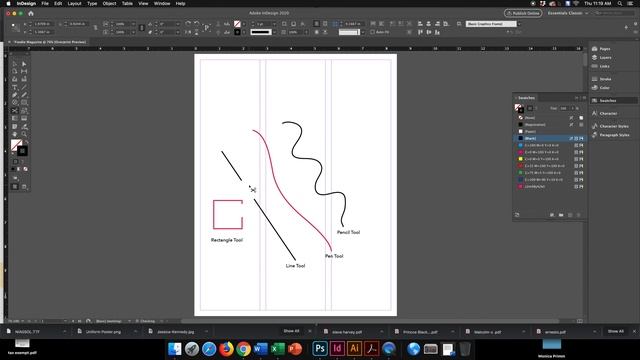Open Google Chrome from the Dock

(x=243, y=349)
